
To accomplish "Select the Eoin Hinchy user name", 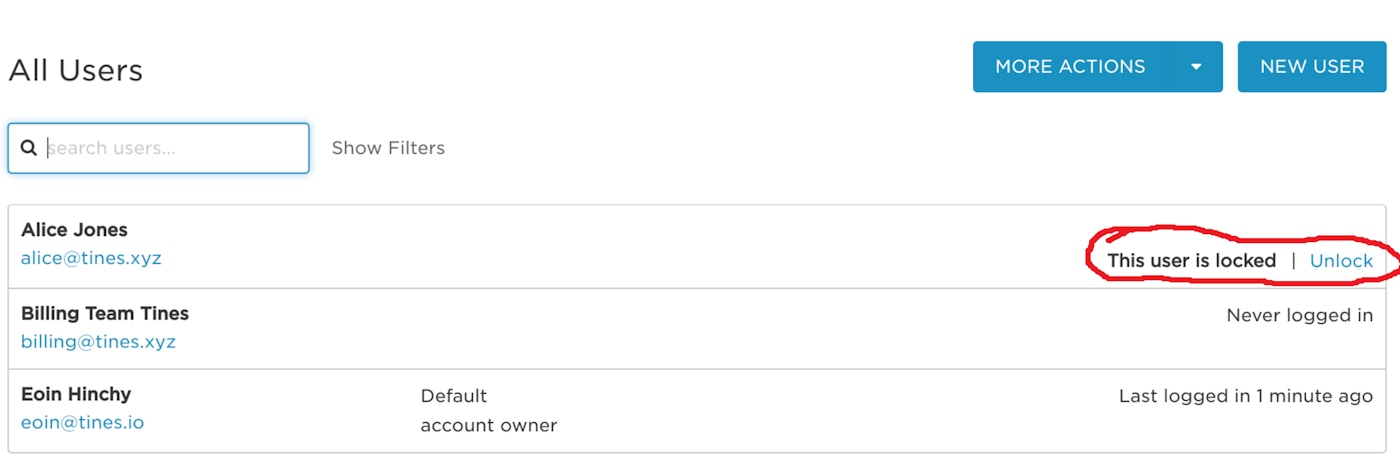I will pos(76,395).
